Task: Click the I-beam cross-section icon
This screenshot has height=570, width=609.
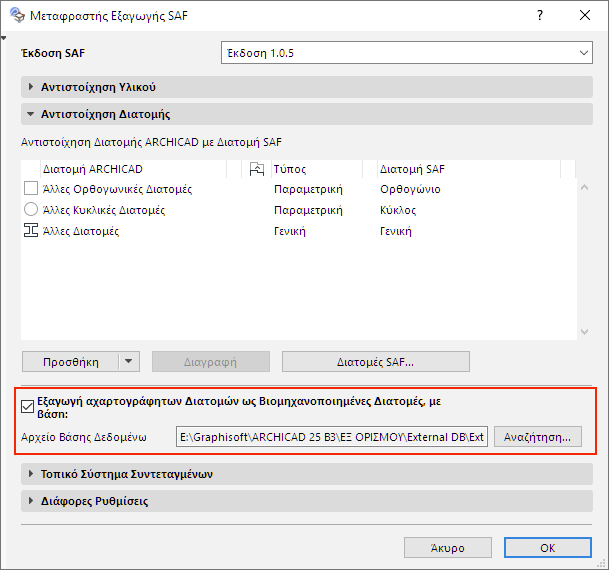Action: [31, 231]
